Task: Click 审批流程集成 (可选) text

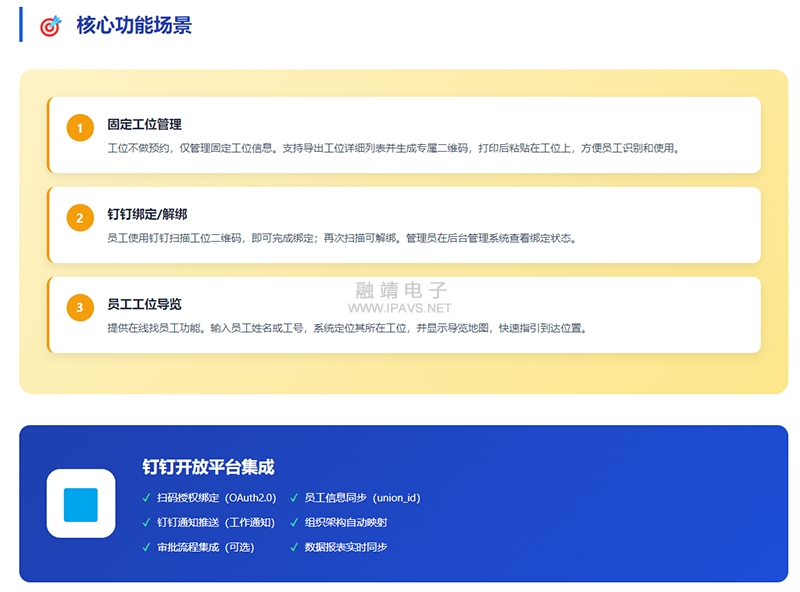Action: (x=206, y=547)
